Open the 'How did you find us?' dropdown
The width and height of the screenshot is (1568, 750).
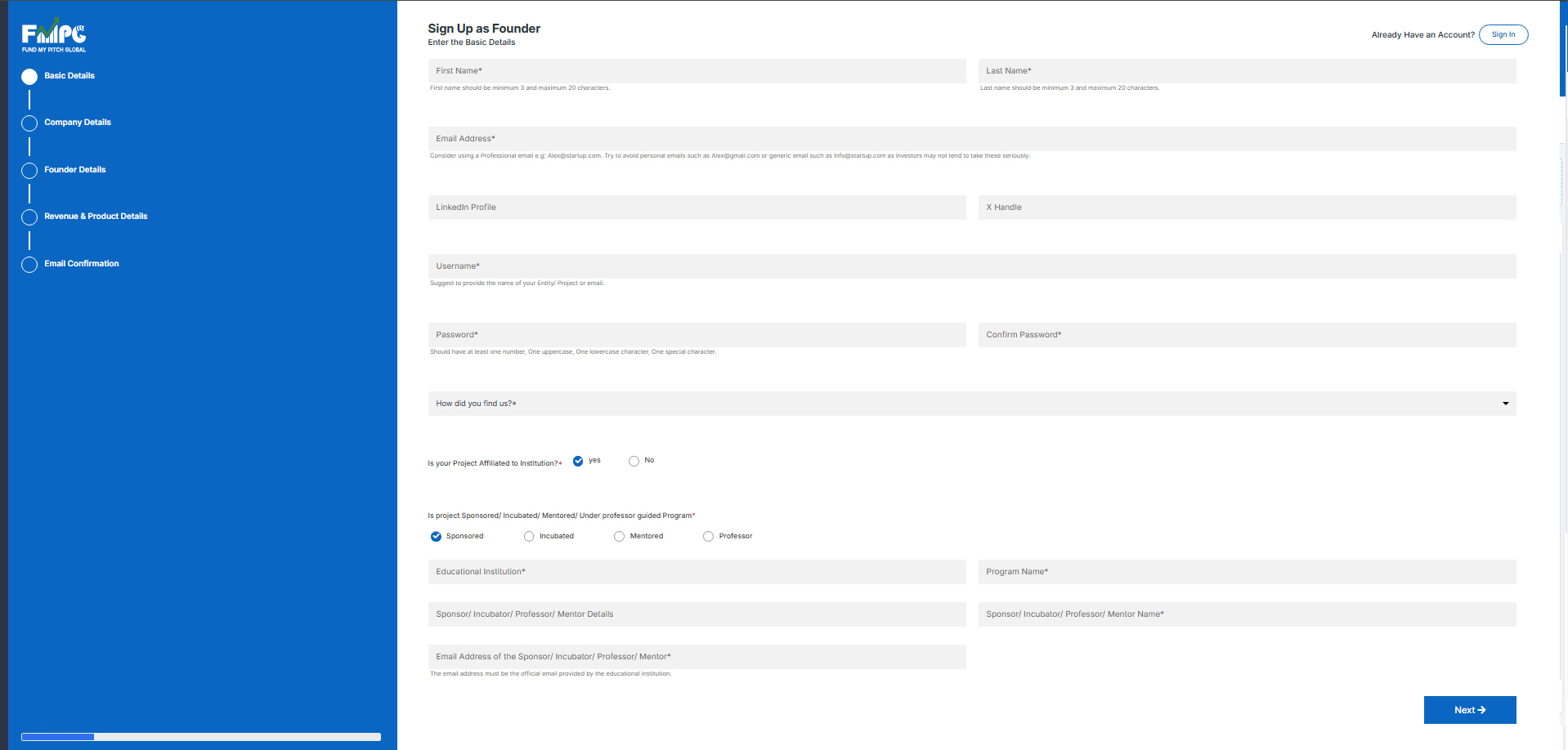point(971,404)
